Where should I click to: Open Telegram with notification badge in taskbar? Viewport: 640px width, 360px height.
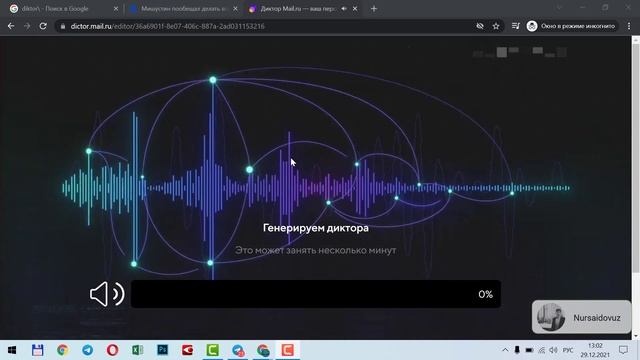click(x=238, y=350)
